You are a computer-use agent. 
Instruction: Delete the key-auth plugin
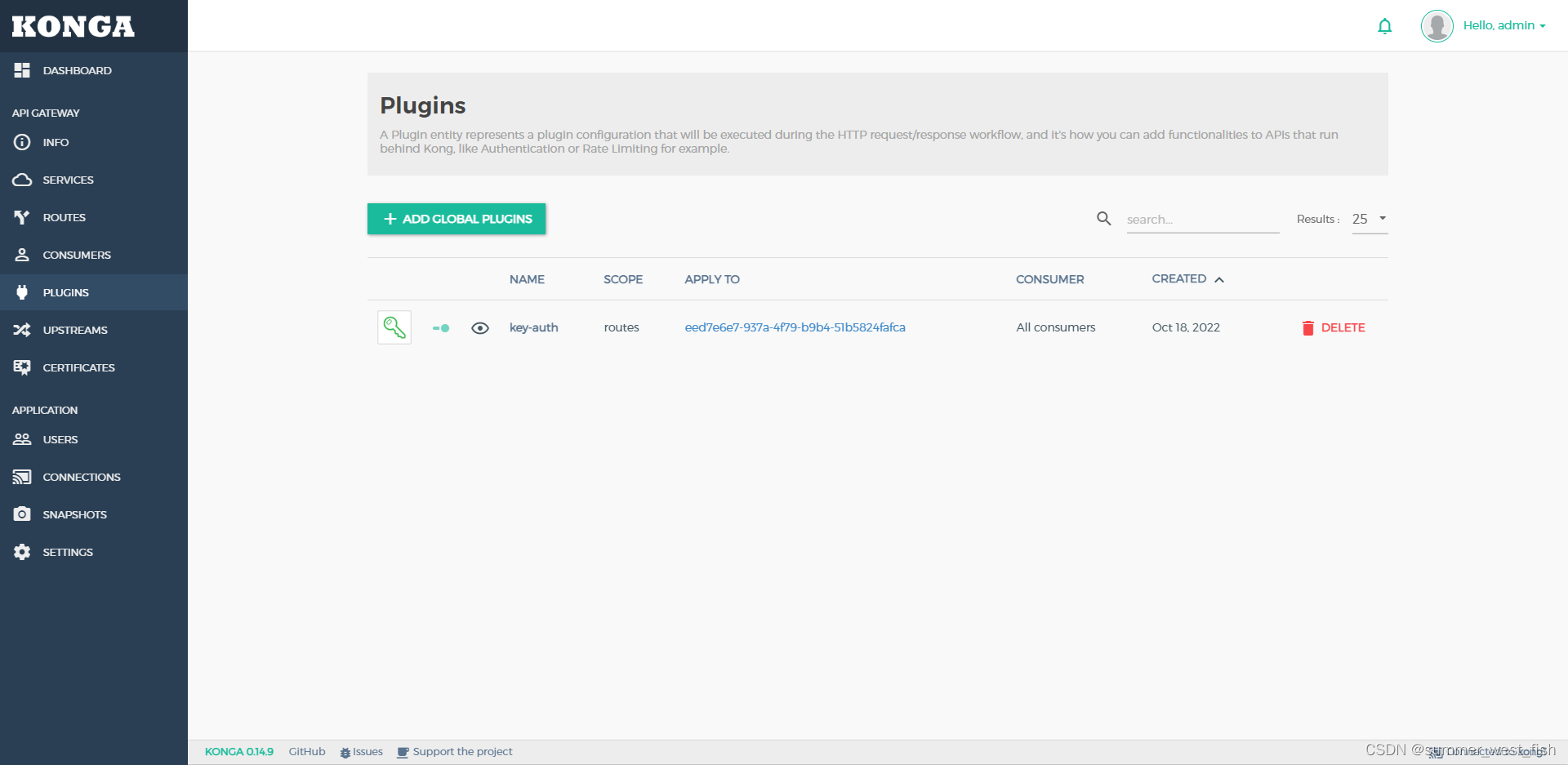[x=1333, y=327]
